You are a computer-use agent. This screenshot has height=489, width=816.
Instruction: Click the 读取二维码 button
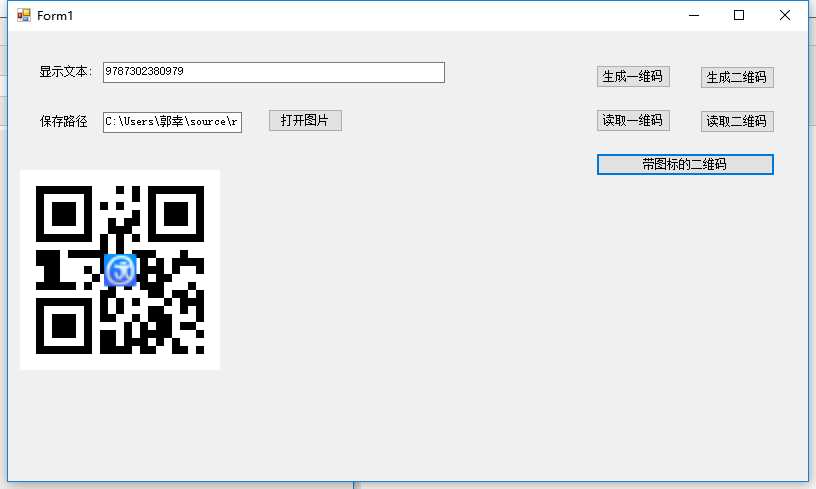coord(737,122)
